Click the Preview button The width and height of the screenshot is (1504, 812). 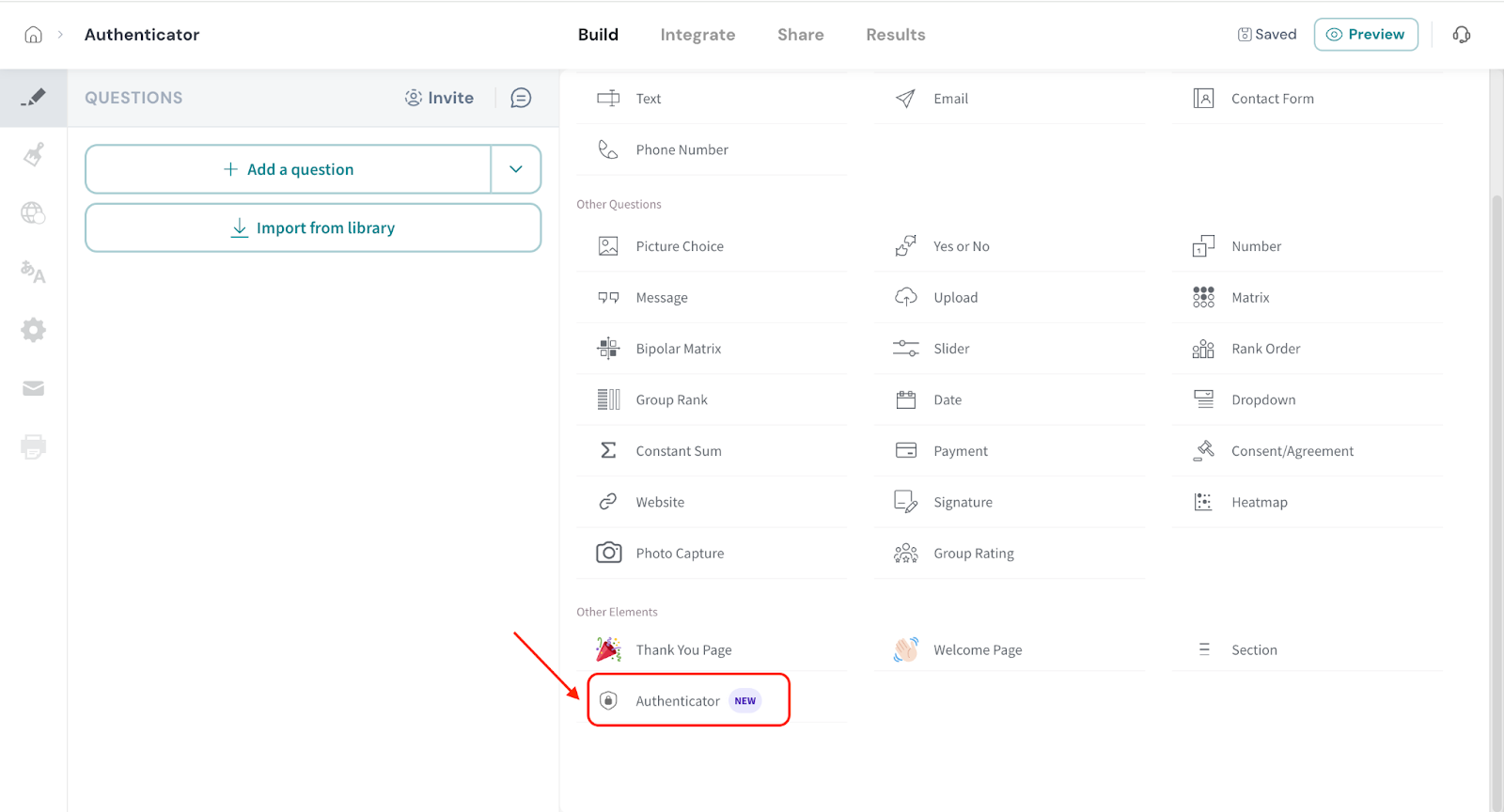click(x=1365, y=35)
